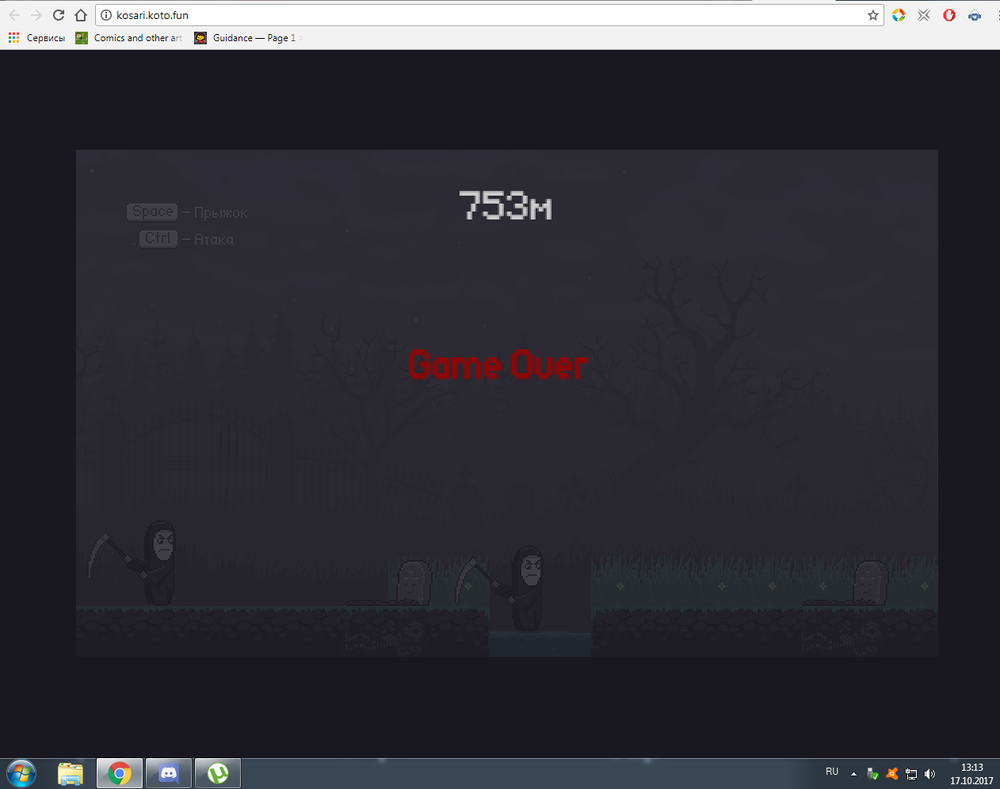1000x789 pixels.
Task: Open uTorrent from the taskbar
Action: (217, 773)
